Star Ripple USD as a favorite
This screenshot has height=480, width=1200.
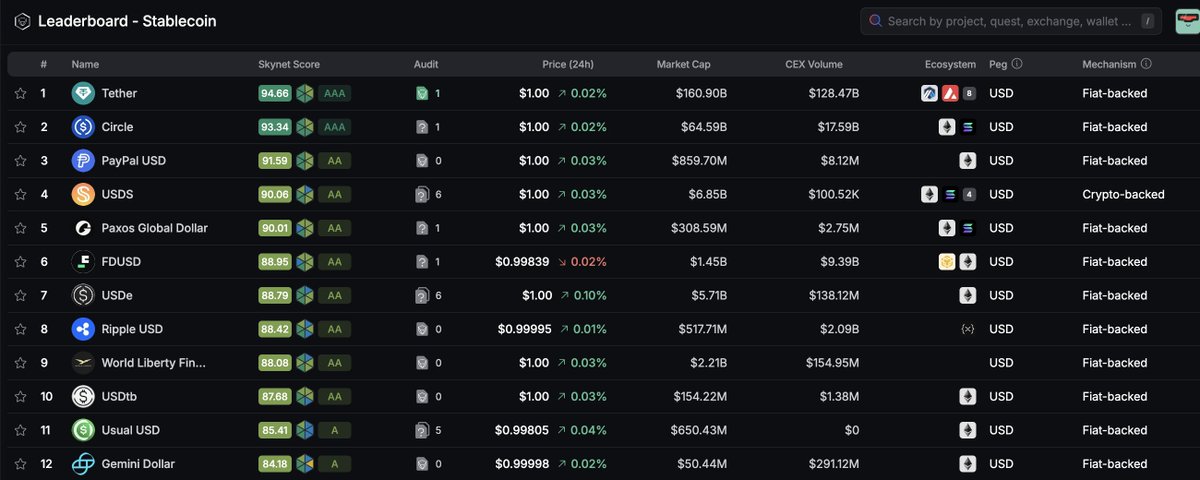[20, 329]
